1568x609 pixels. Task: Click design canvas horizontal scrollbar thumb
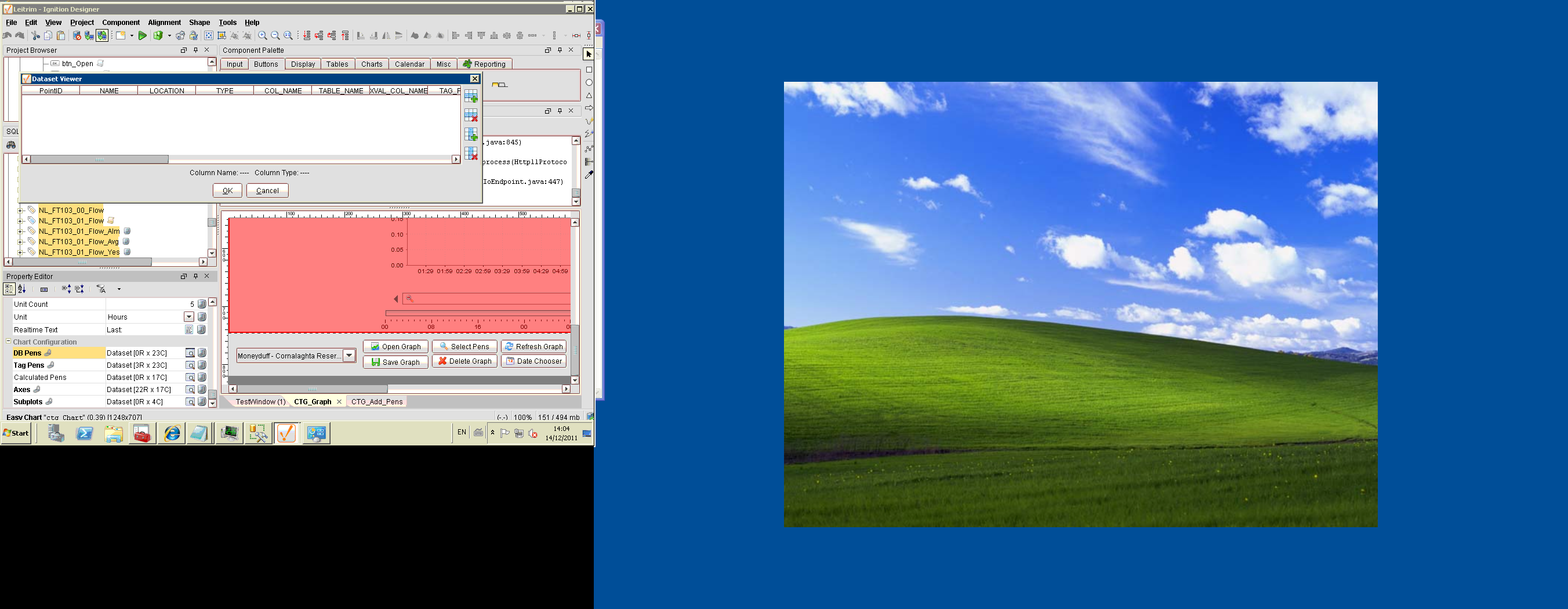(312, 389)
